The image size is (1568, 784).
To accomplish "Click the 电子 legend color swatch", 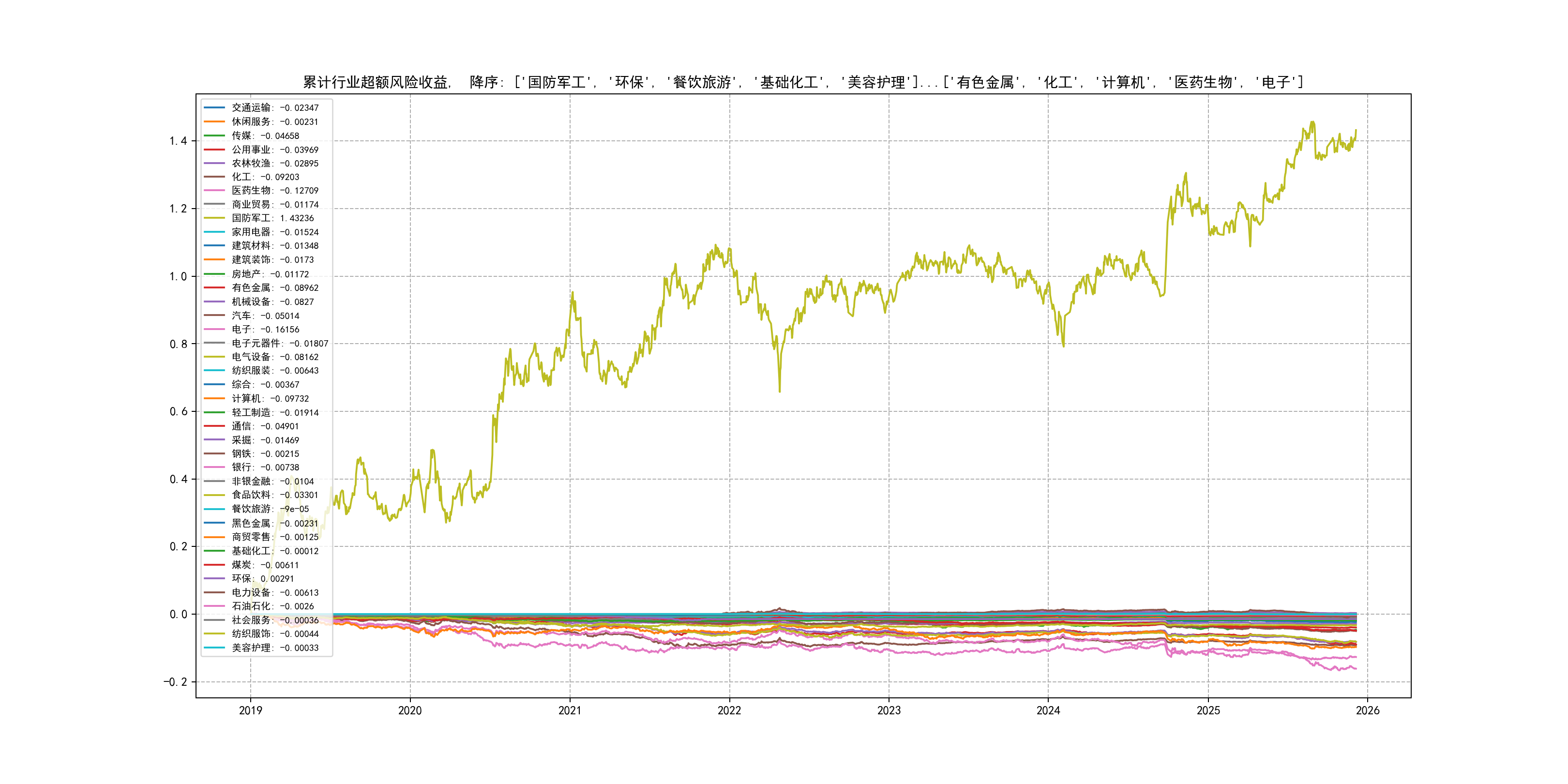I will click(214, 329).
